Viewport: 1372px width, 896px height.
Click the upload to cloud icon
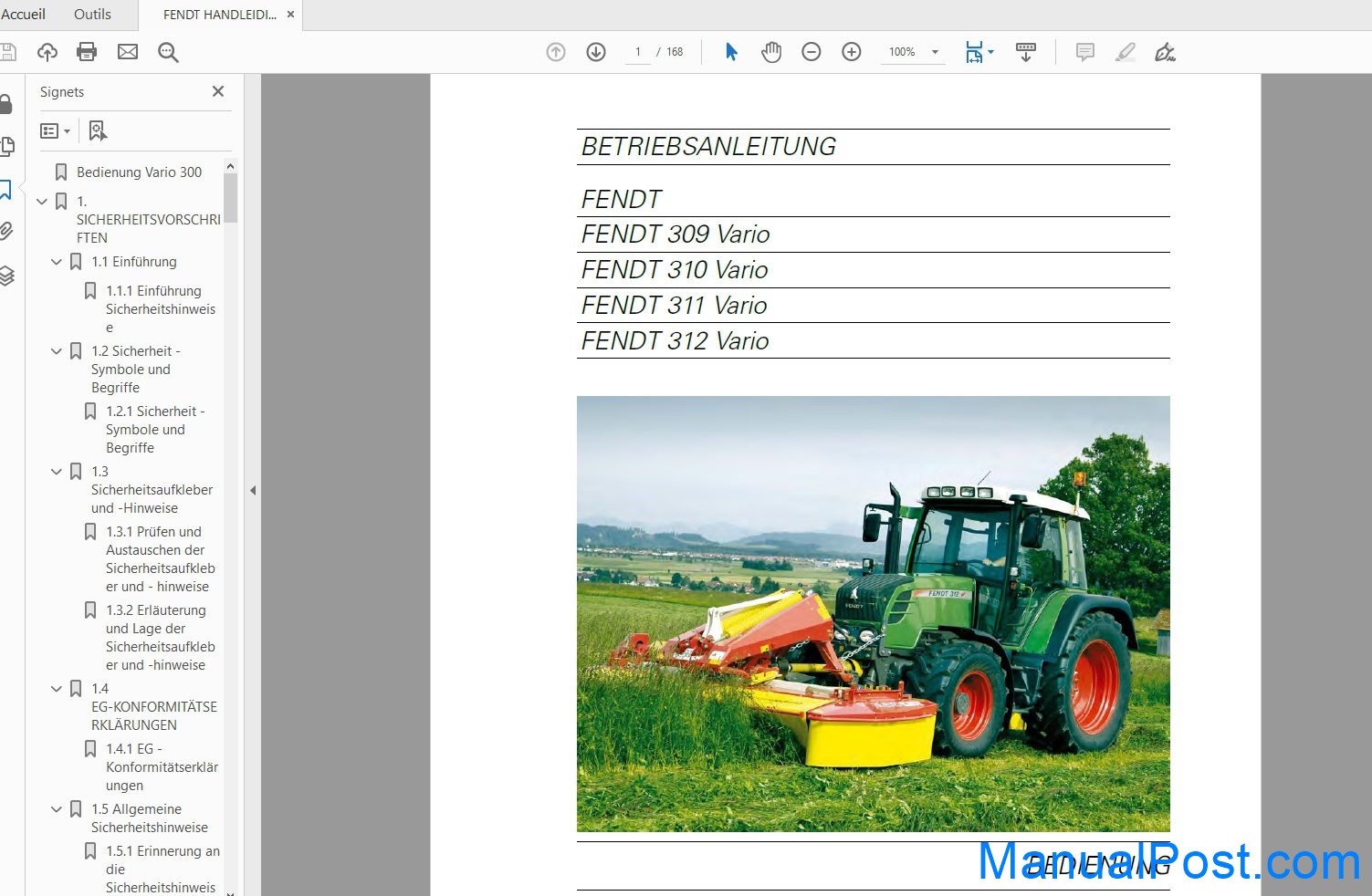coord(47,52)
